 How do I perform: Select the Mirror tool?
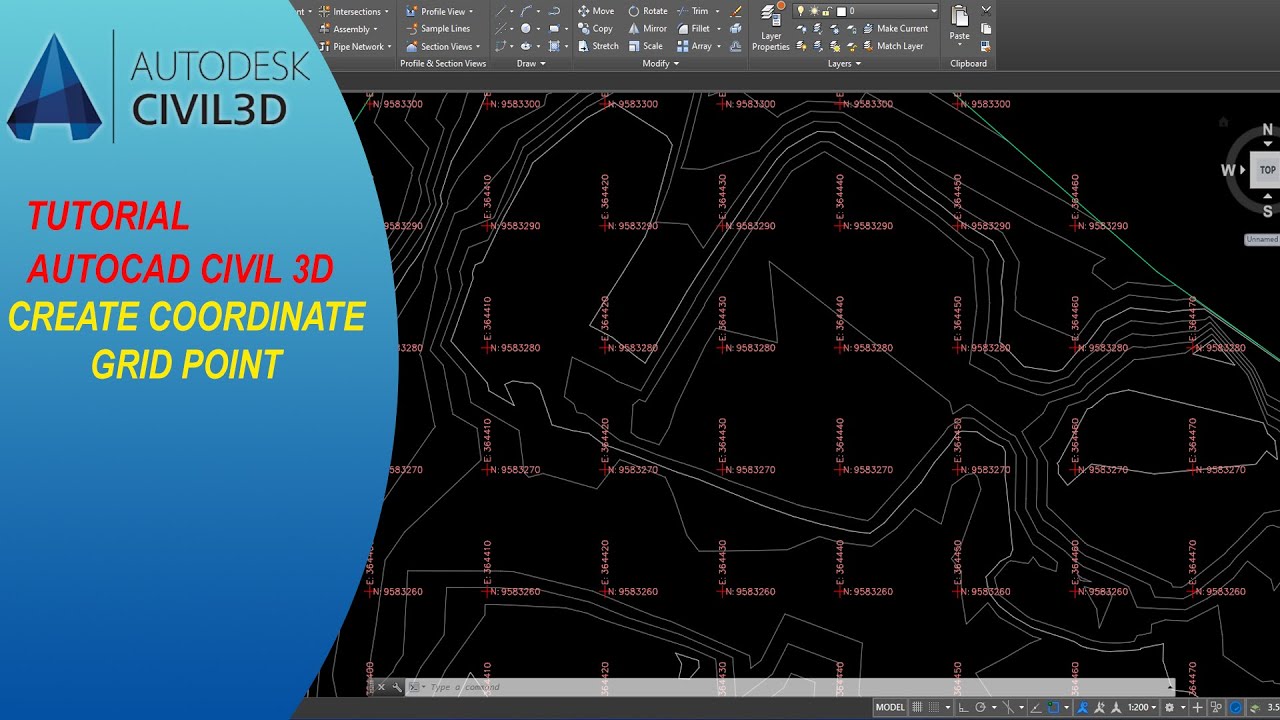point(648,29)
